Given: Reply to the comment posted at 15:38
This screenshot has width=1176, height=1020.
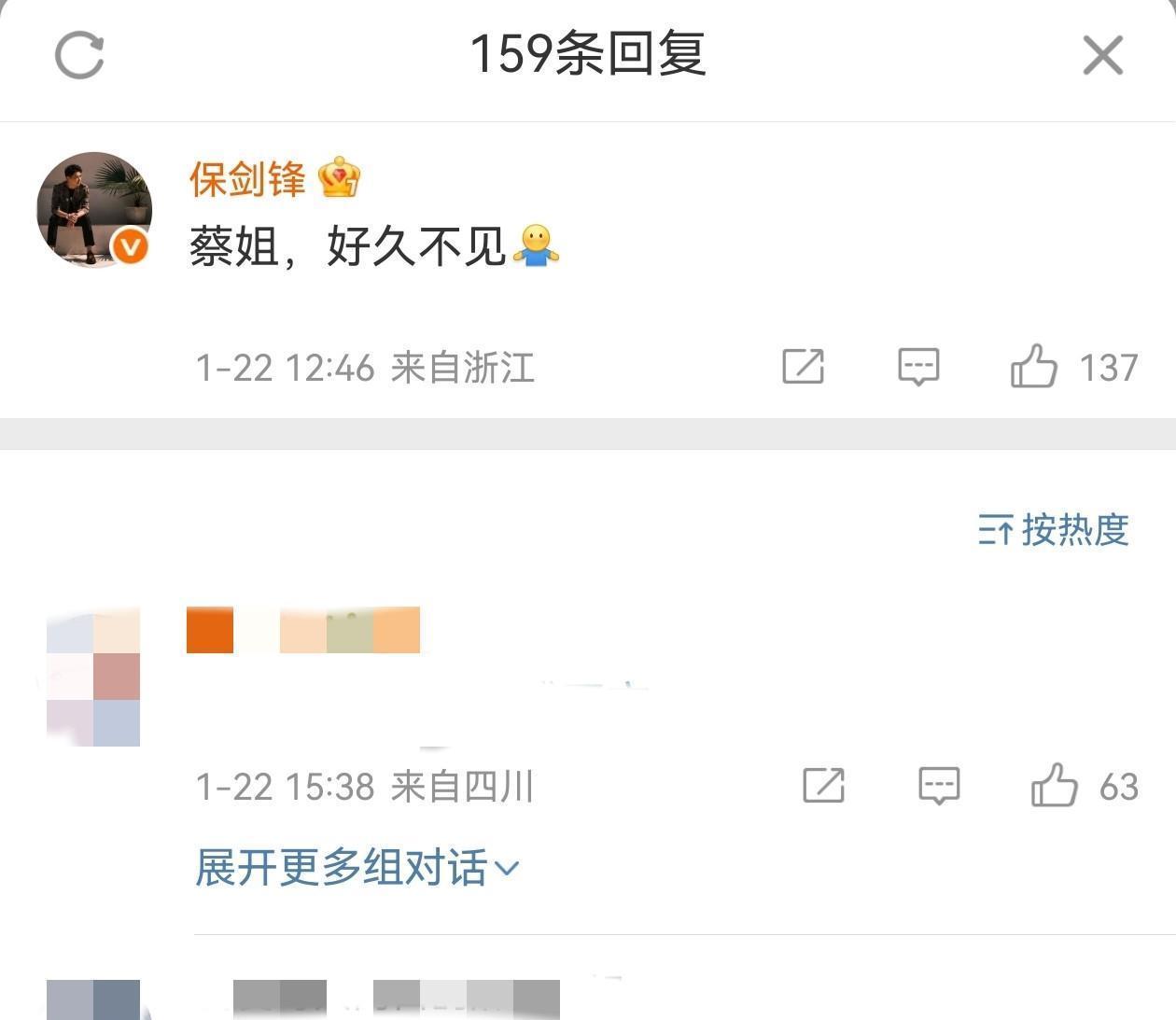Looking at the screenshot, I should coord(939,786).
